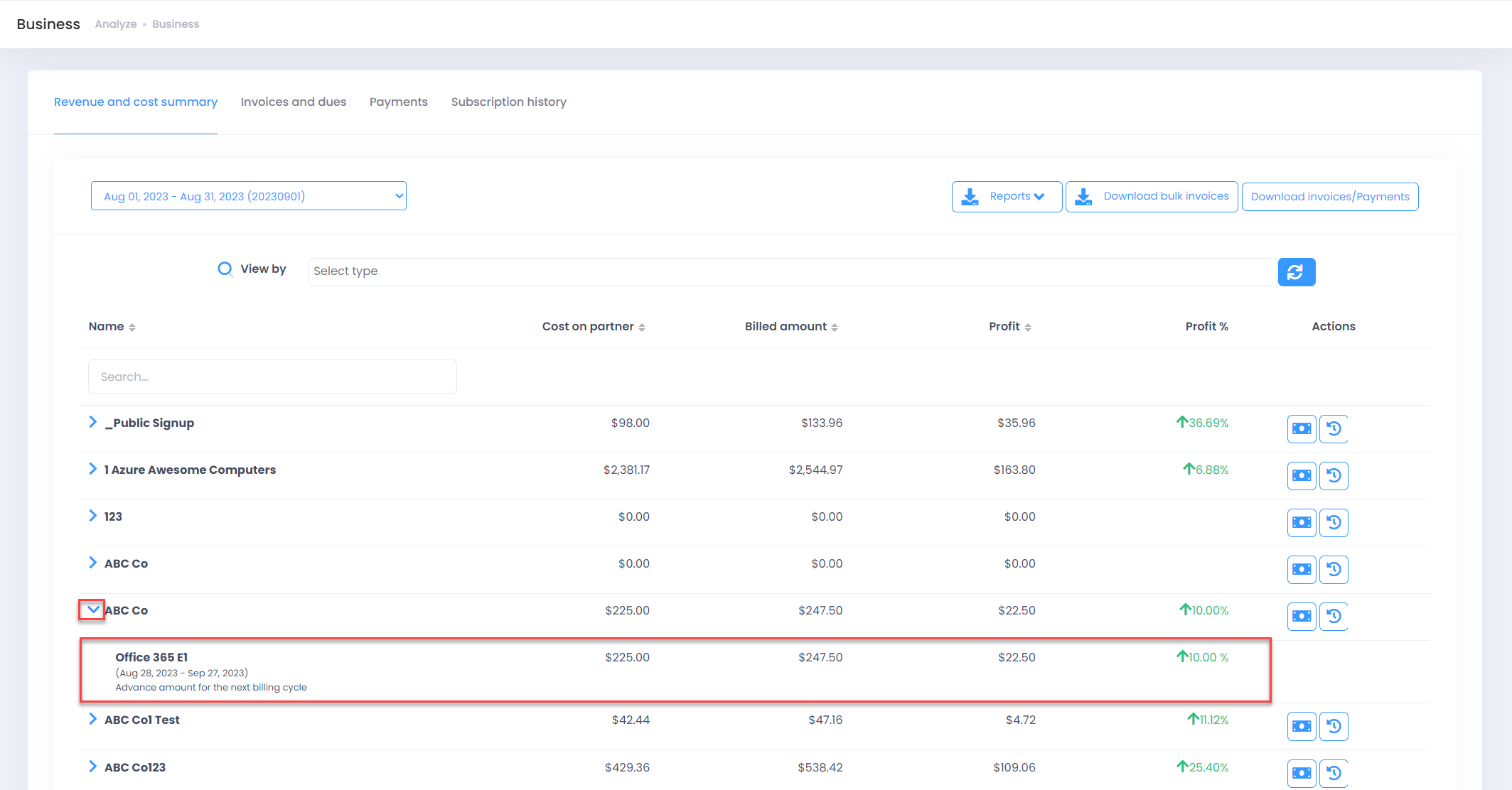Viewport: 1512px width, 790px height.
Task: Click the blue refresh button beside Select type
Action: click(x=1297, y=272)
